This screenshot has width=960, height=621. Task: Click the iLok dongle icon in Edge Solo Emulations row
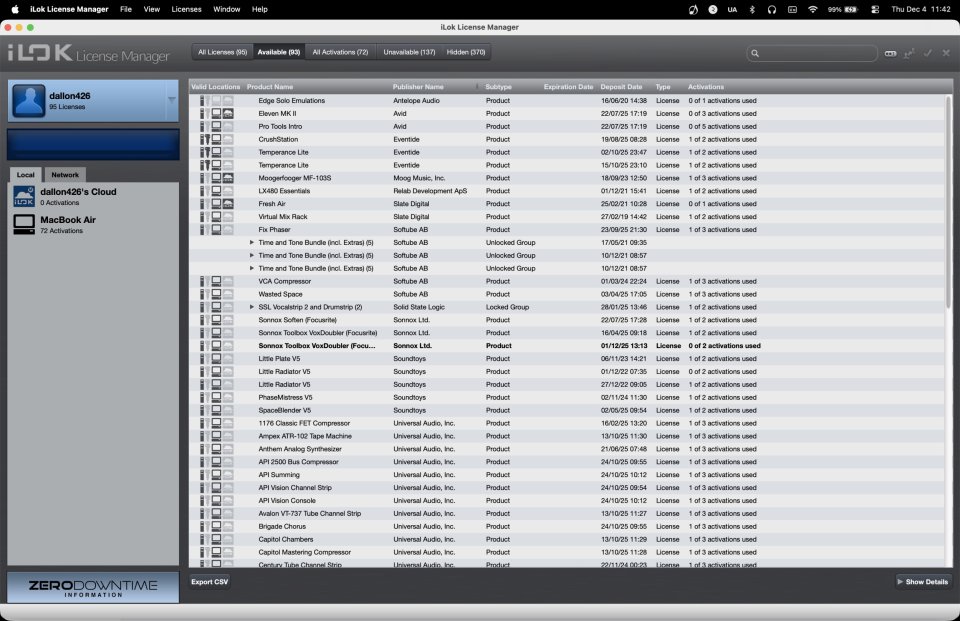click(x=202, y=100)
